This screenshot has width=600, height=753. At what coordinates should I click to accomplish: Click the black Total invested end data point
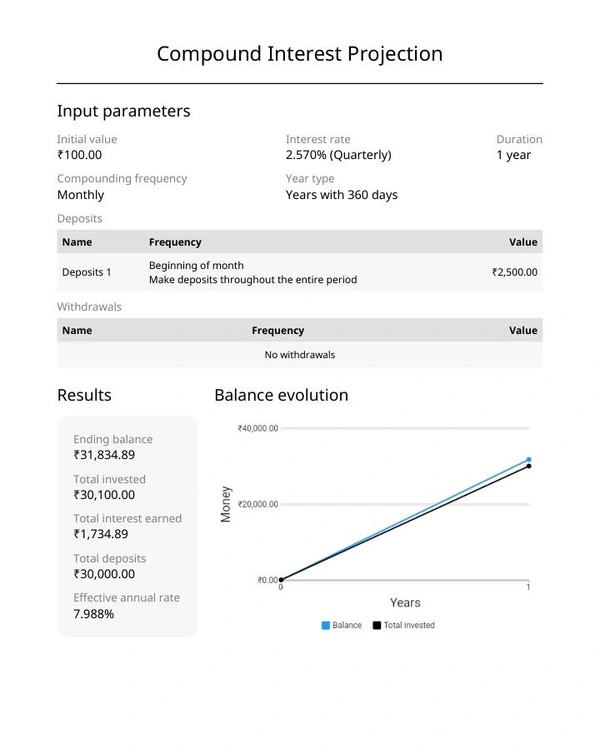[x=529, y=466]
